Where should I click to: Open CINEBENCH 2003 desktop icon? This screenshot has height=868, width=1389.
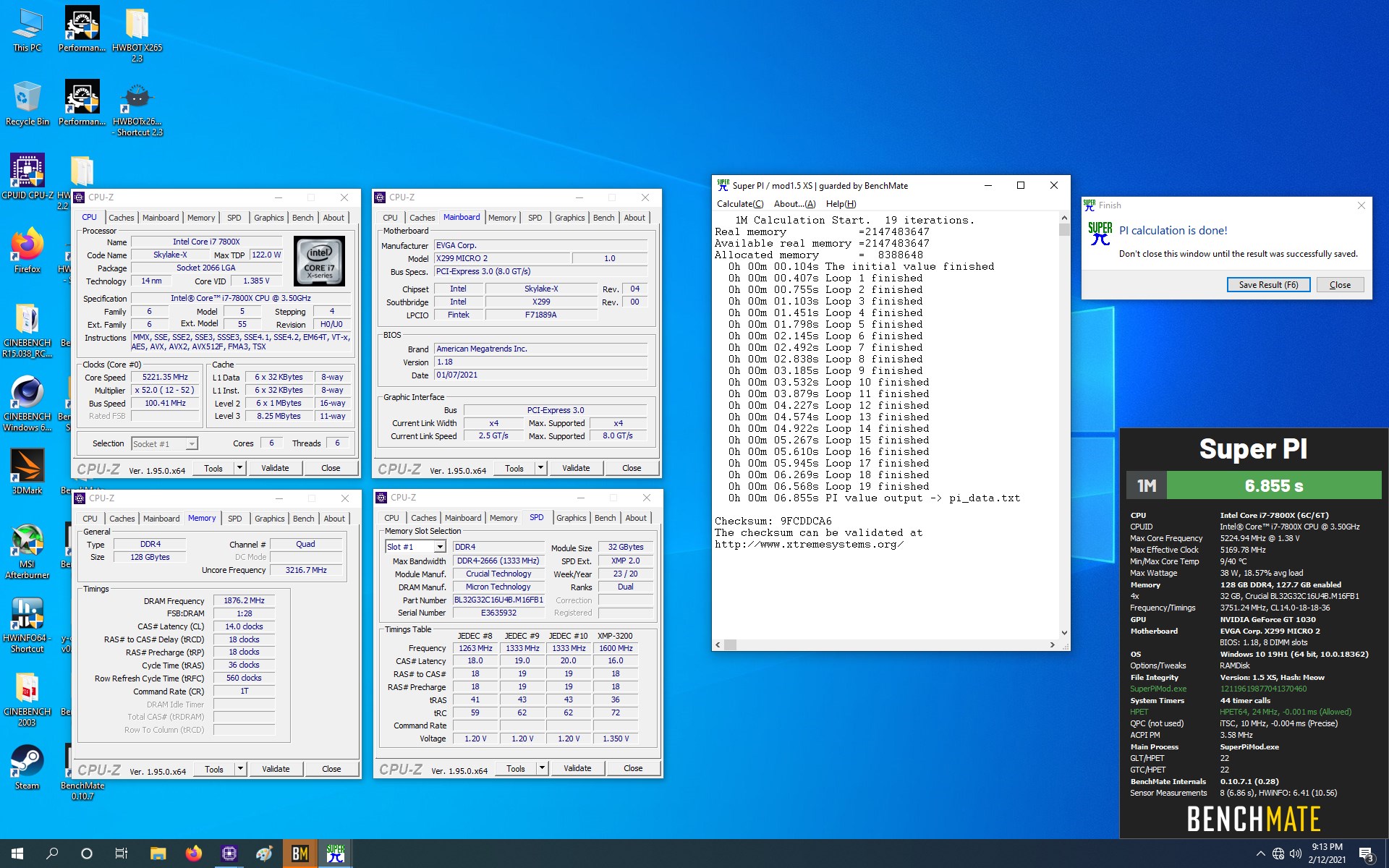(x=27, y=699)
